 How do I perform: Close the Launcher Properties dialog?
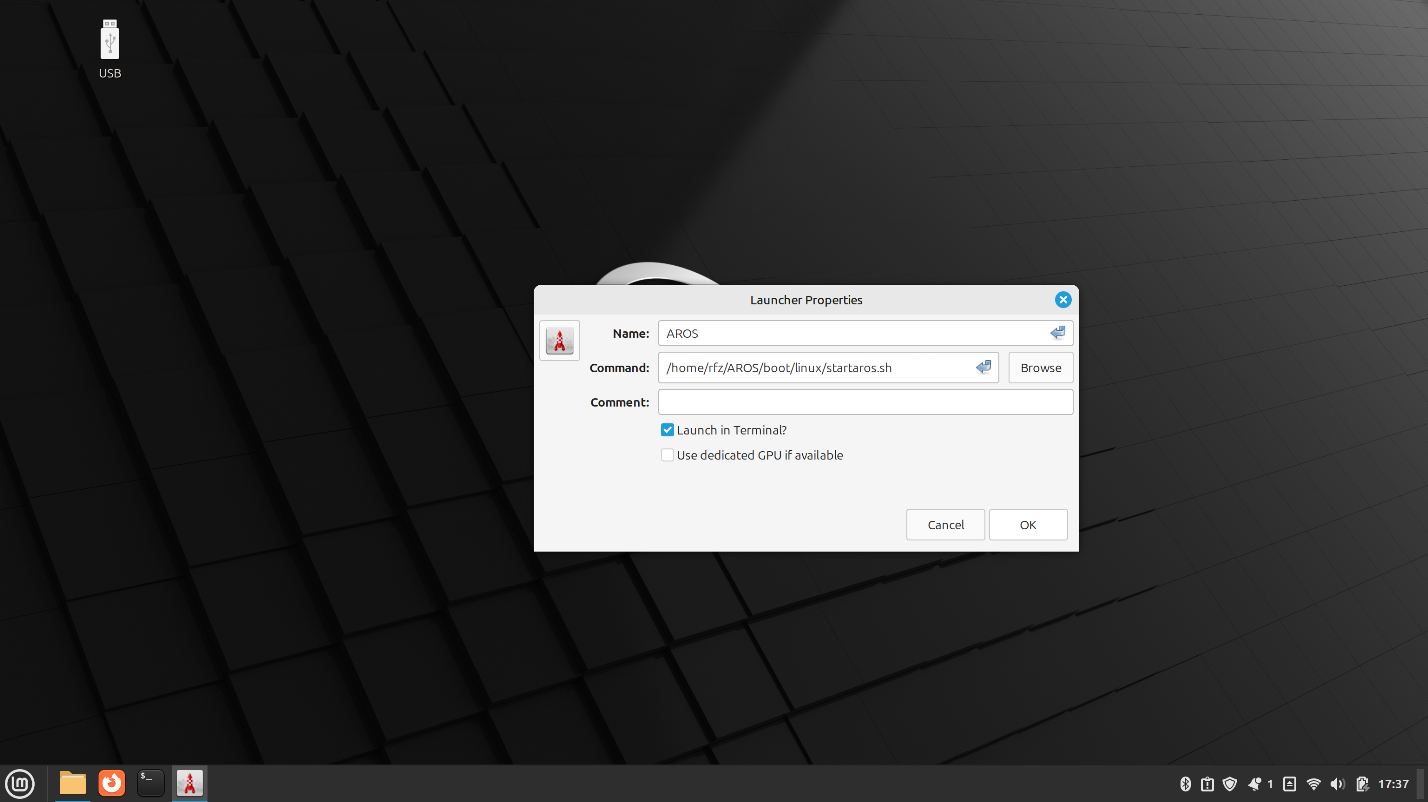click(1063, 300)
